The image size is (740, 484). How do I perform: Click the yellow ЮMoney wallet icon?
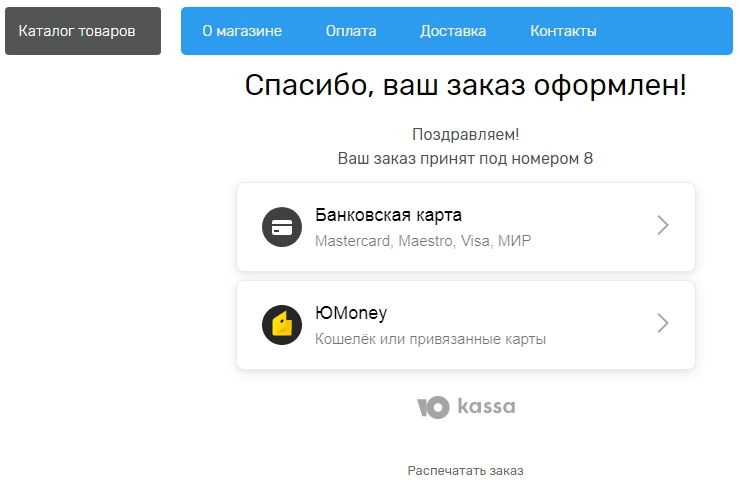pos(282,325)
